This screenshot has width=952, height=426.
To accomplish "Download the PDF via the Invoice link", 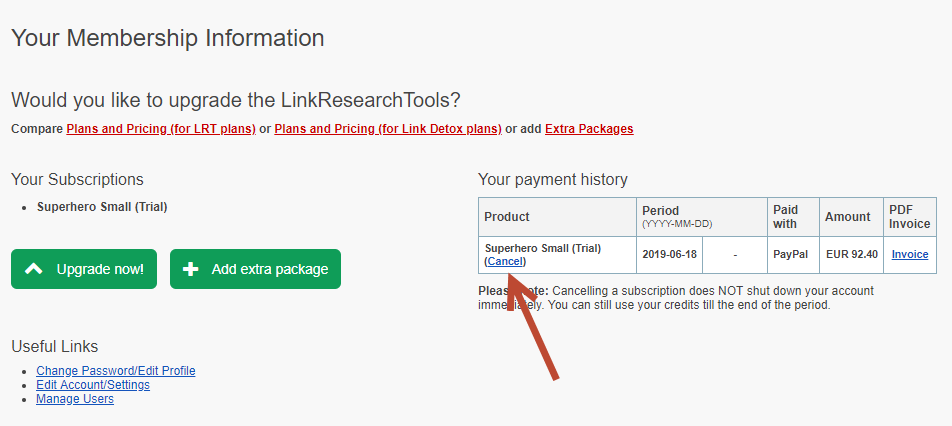I will 910,254.
